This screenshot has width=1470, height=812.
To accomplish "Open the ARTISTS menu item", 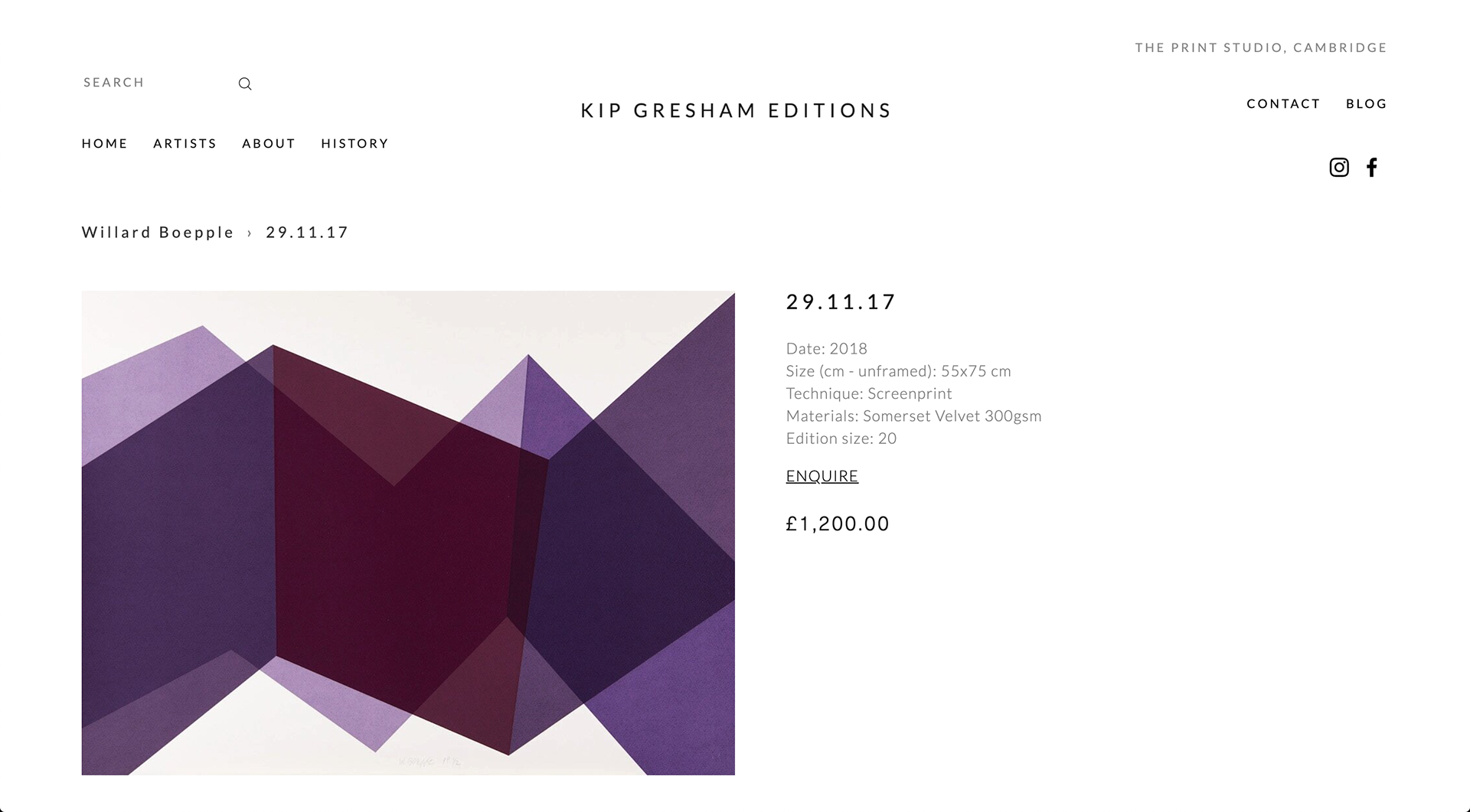I will point(184,144).
